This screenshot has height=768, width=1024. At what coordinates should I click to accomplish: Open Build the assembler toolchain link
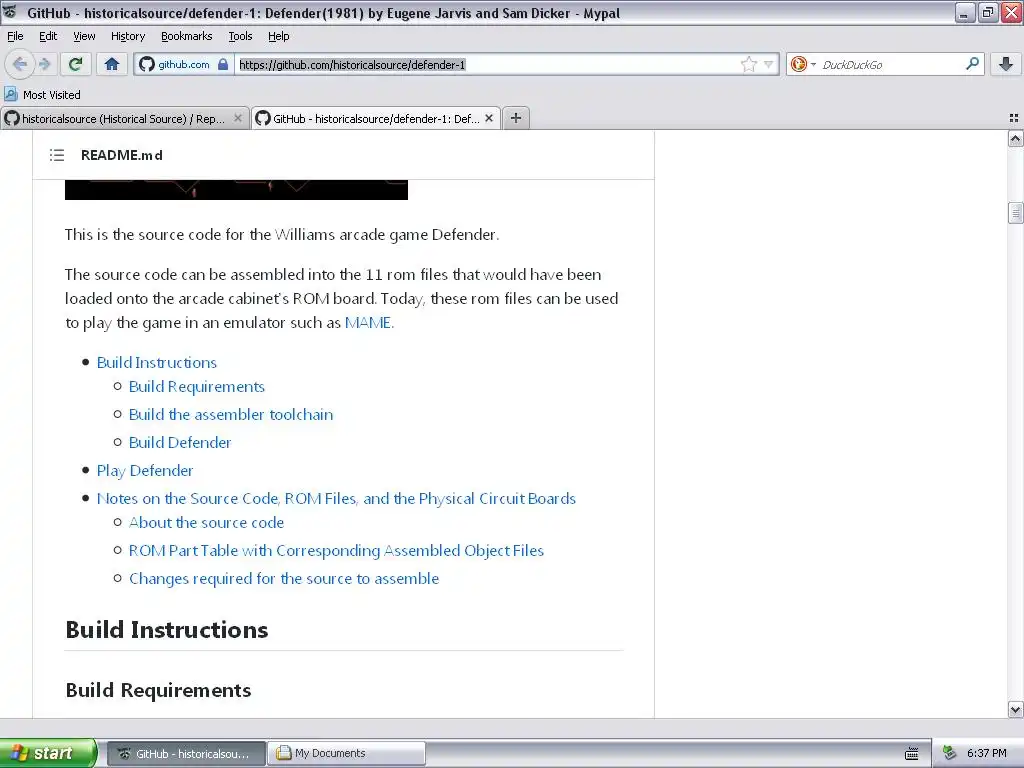[x=231, y=415]
